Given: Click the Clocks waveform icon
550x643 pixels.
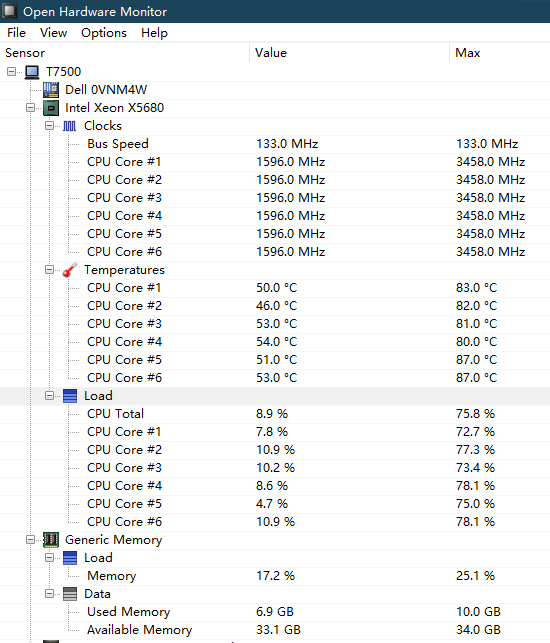Looking at the screenshot, I should [69, 126].
